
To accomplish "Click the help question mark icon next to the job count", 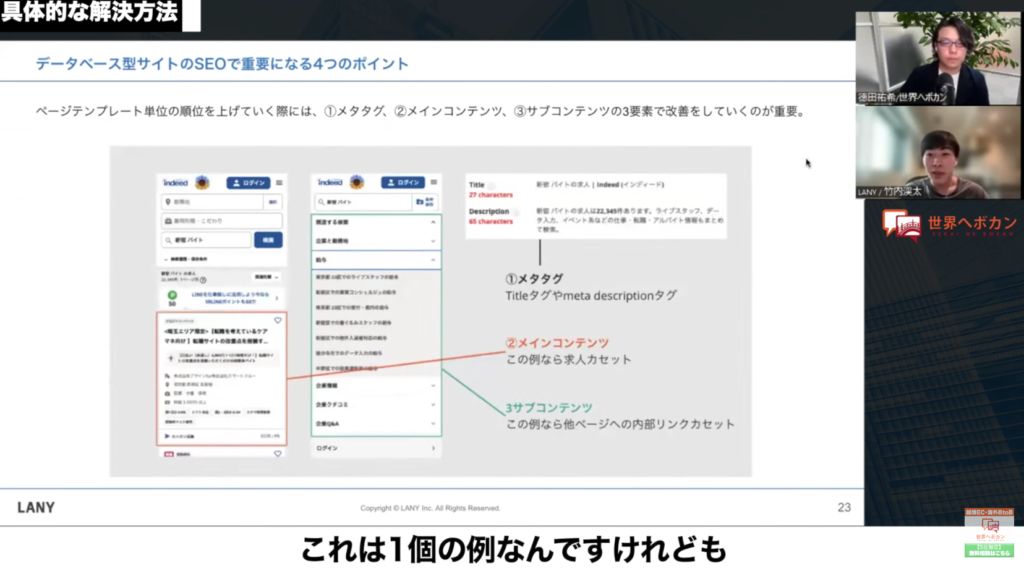I will [203, 280].
